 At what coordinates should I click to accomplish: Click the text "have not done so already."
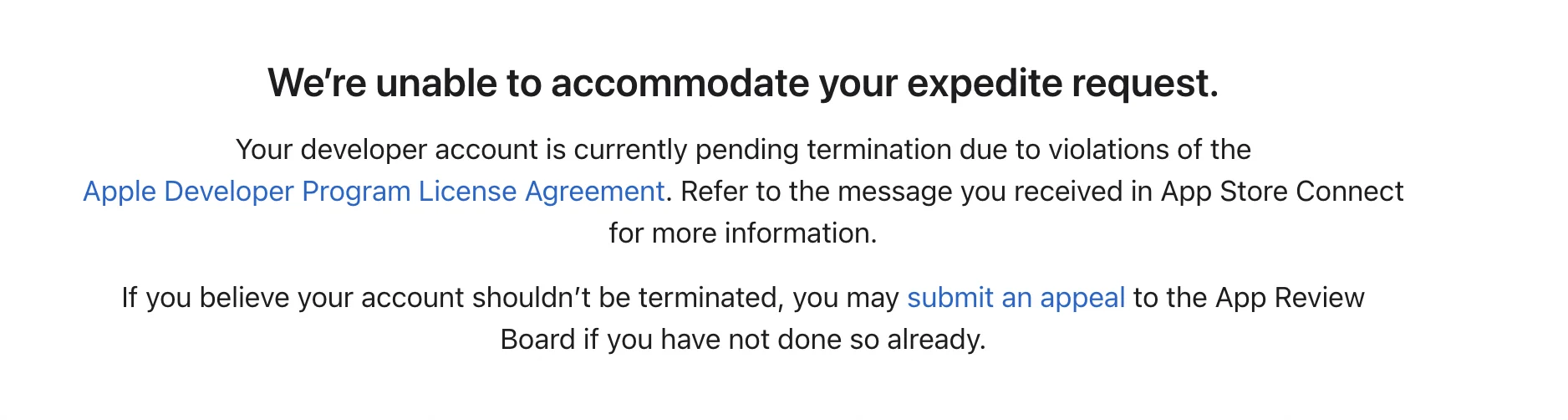(x=822, y=340)
